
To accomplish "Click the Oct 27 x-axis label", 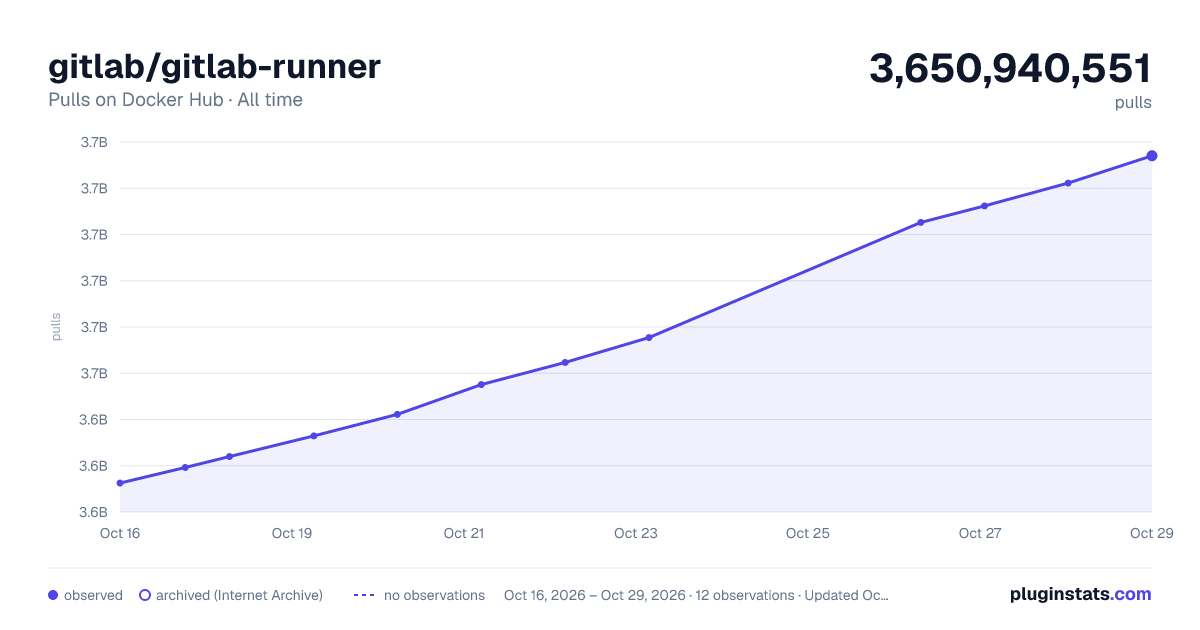I will coord(980,533).
